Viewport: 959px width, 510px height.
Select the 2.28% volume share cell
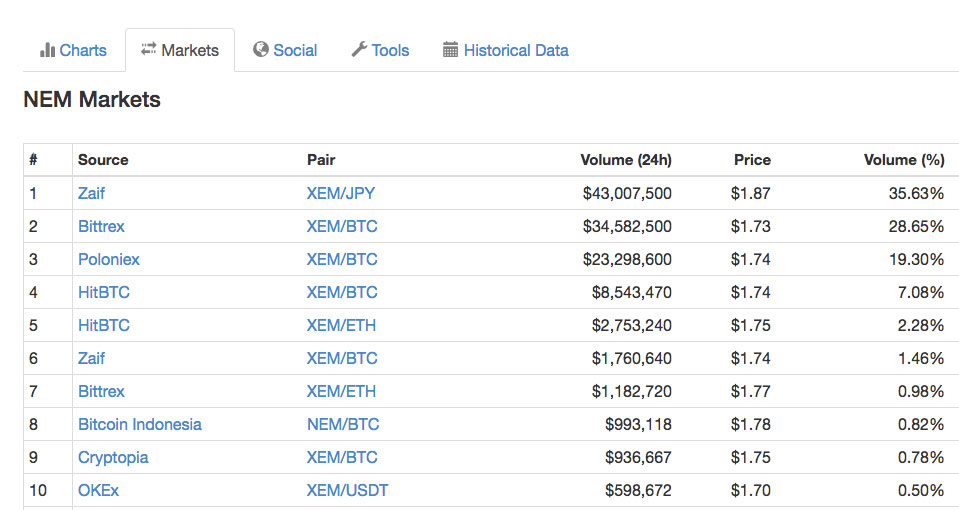coord(920,325)
